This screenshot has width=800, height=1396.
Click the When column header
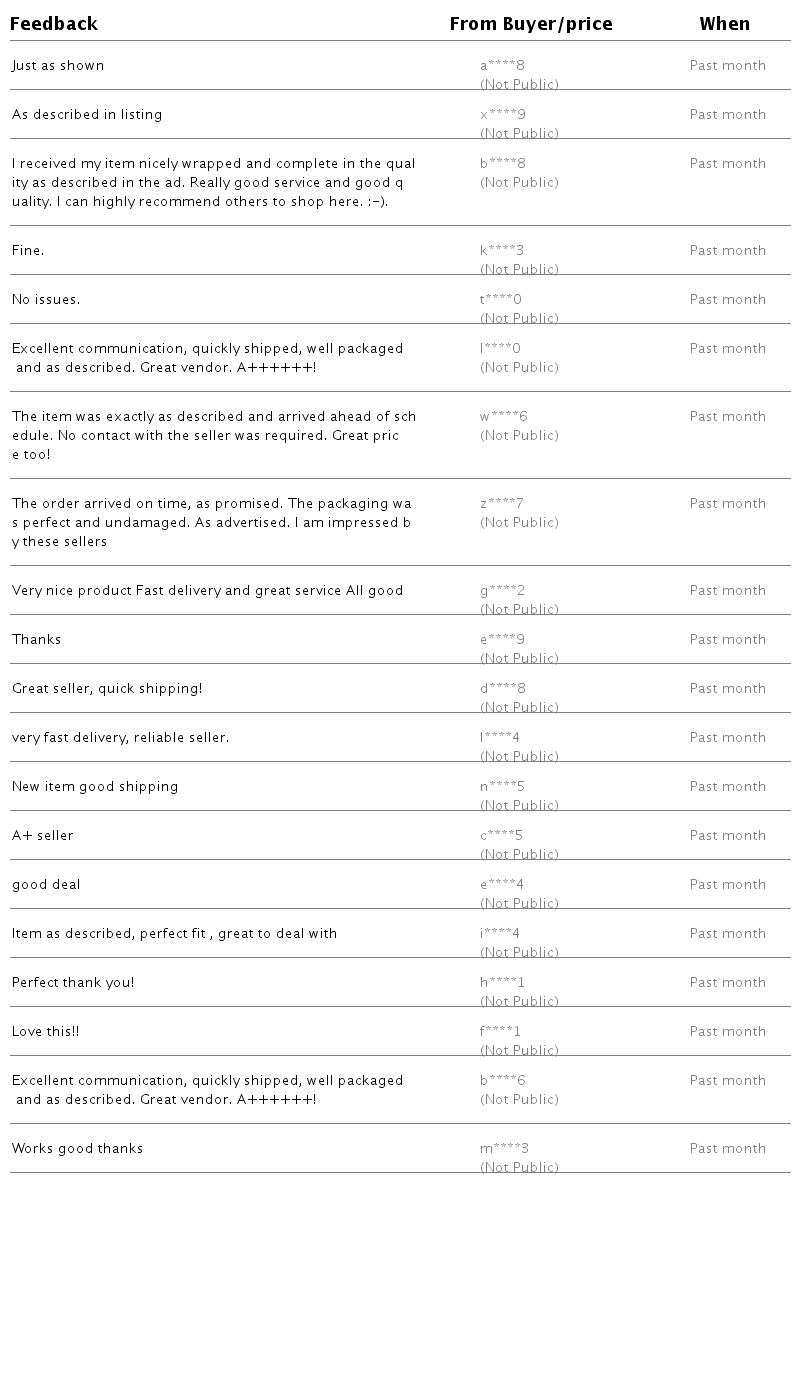pyautogui.click(x=725, y=24)
